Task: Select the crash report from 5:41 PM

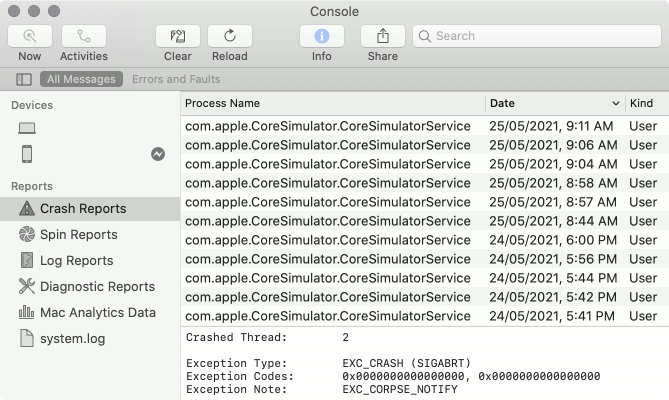Action: (425, 316)
